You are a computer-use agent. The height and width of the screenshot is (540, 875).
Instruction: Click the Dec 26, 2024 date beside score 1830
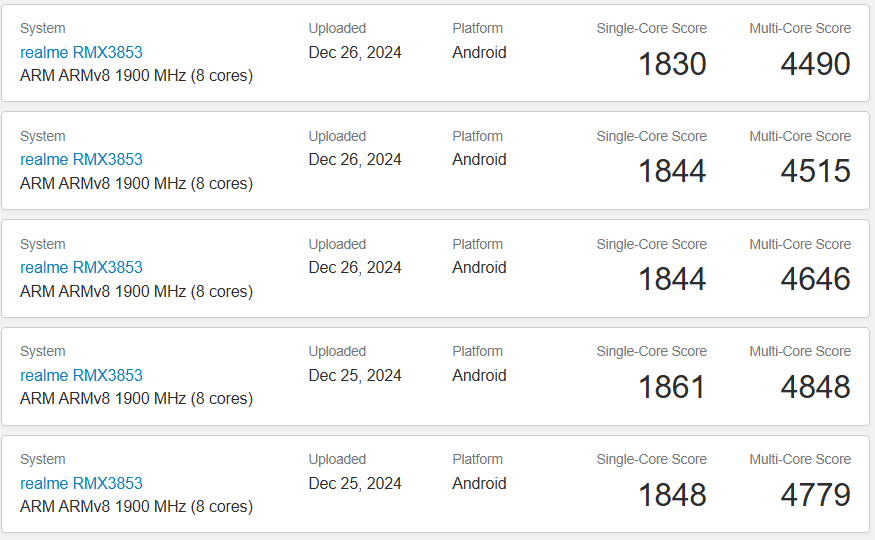(x=355, y=52)
